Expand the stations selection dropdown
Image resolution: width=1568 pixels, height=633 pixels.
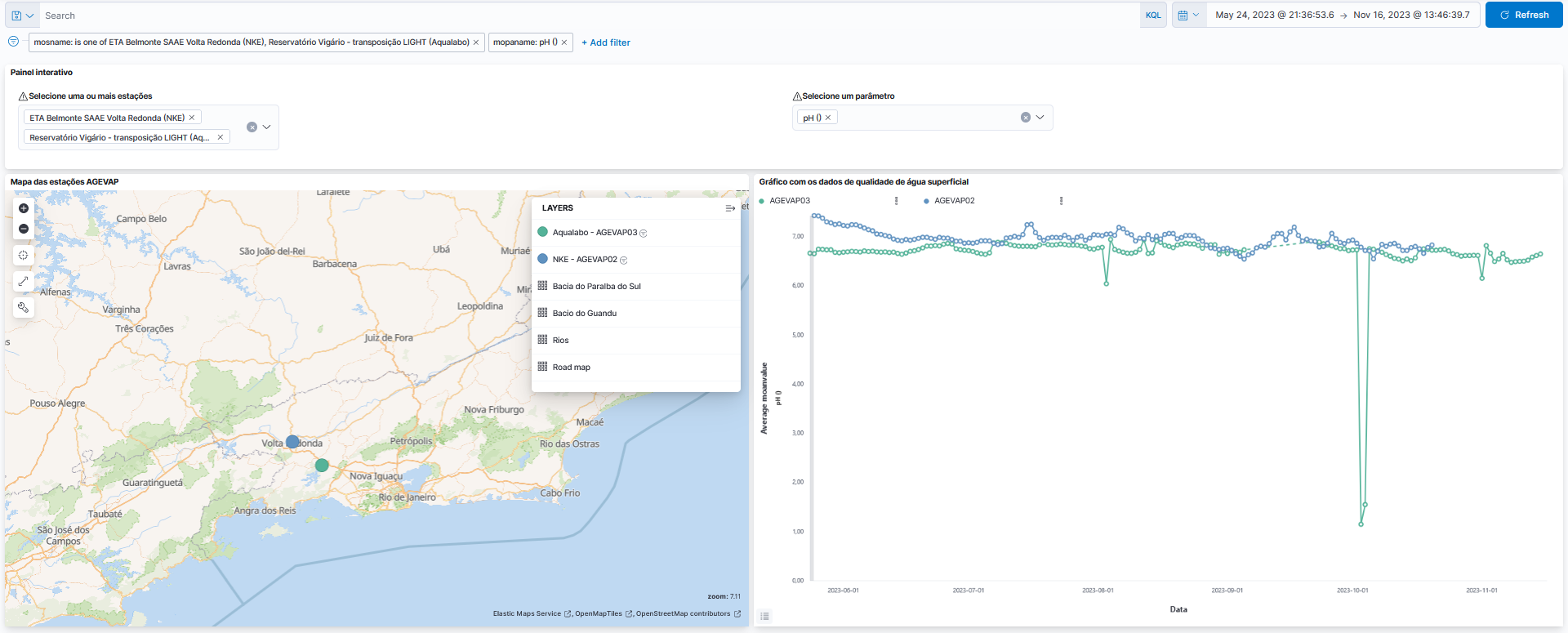(x=267, y=127)
